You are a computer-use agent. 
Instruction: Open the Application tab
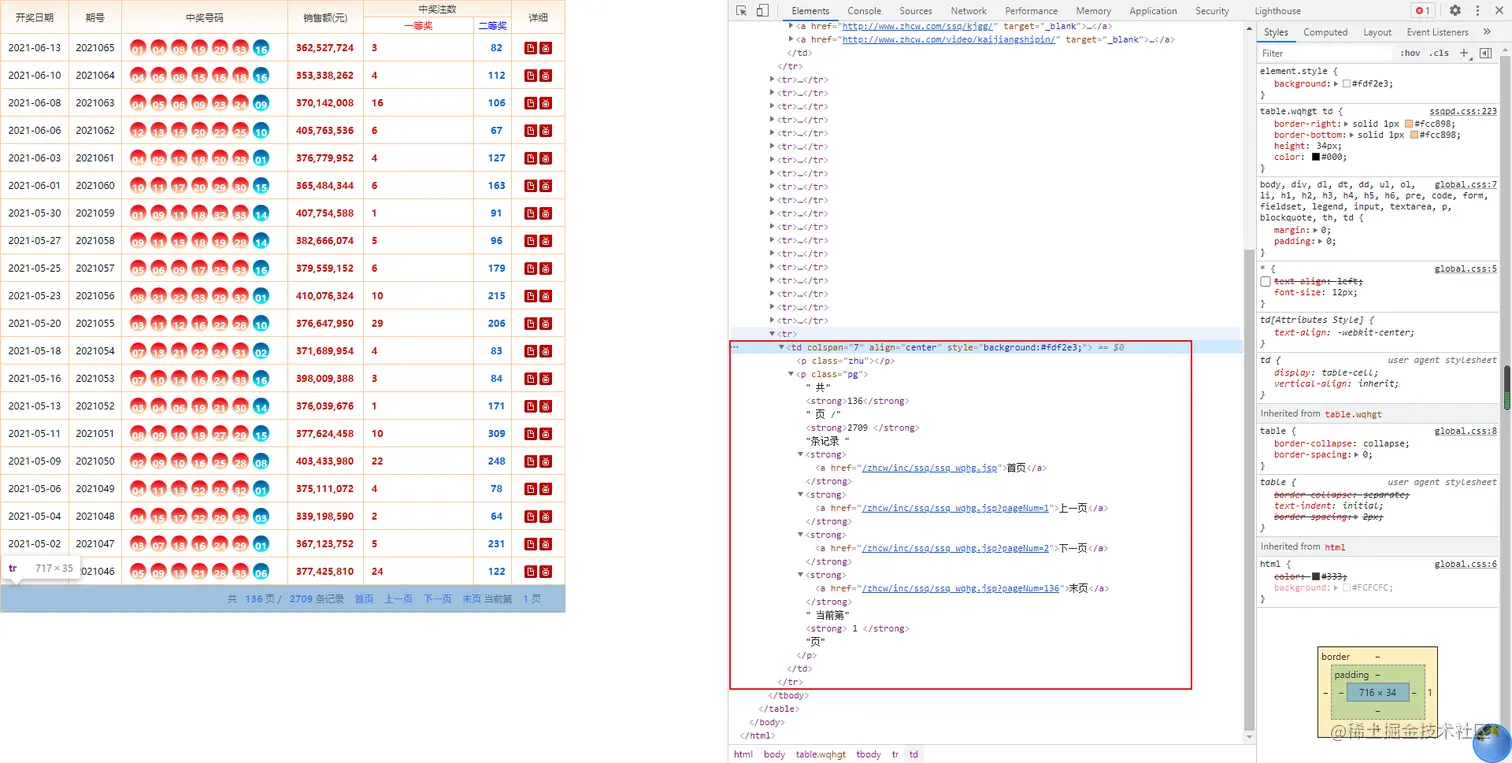tap(1153, 11)
